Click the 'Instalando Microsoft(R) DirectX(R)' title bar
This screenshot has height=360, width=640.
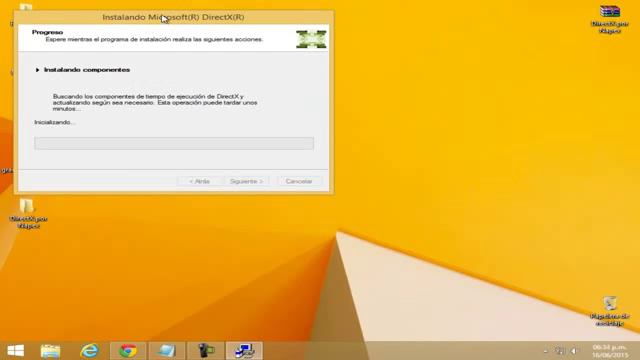click(x=173, y=17)
